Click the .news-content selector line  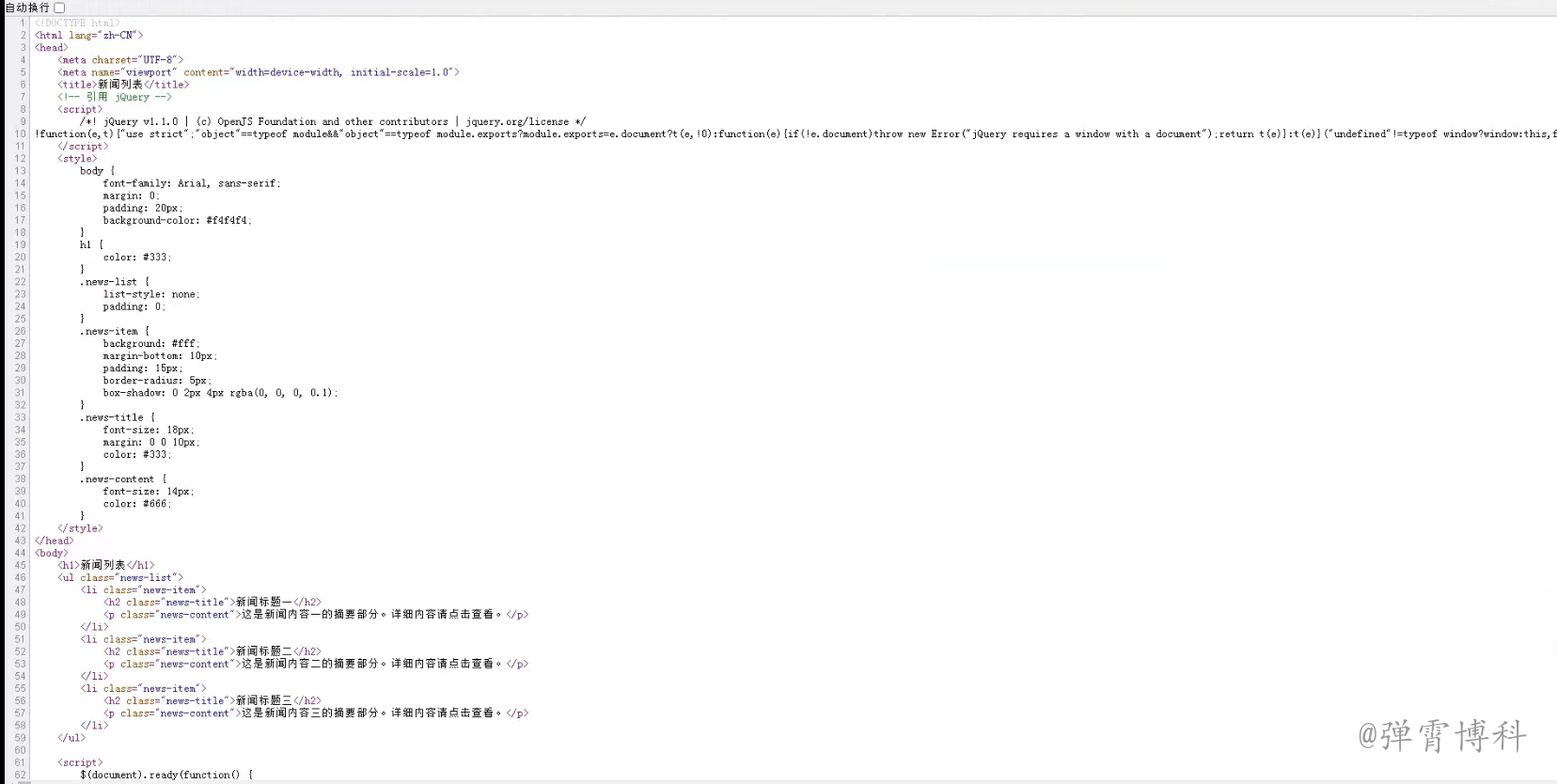point(123,479)
